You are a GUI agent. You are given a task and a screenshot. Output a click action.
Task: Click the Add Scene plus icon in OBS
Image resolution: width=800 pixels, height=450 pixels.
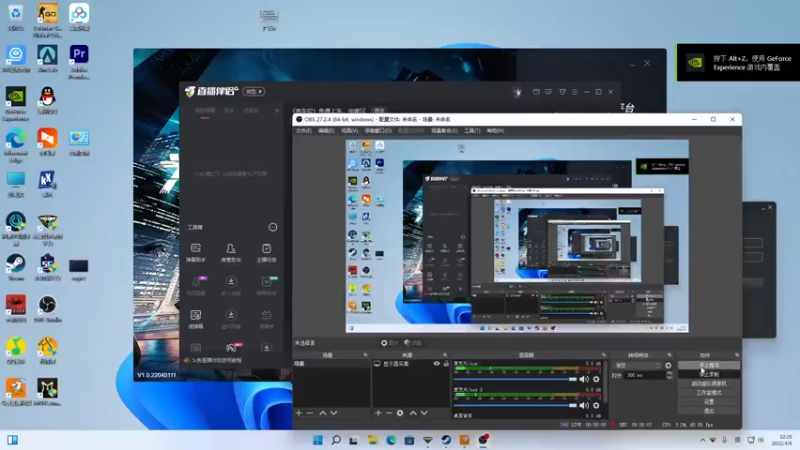tap(299, 413)
